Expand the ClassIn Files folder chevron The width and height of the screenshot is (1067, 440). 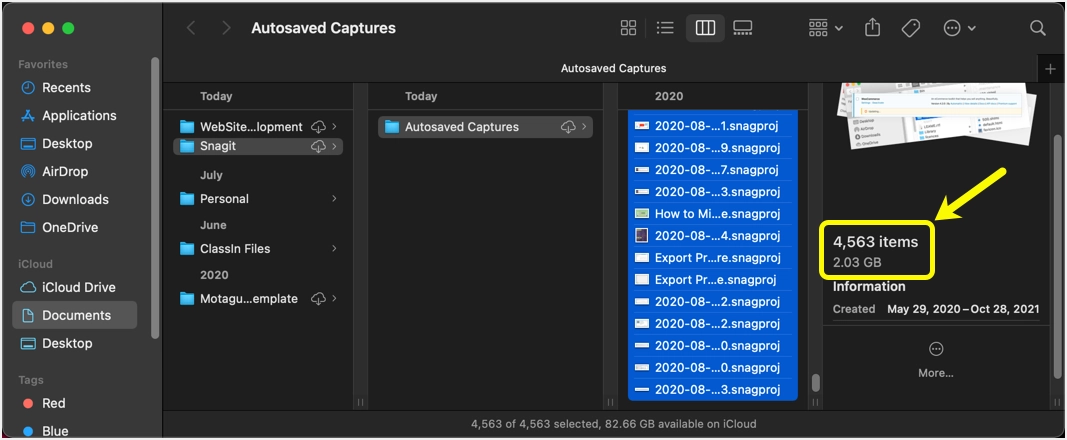click(x=334, y=249)
